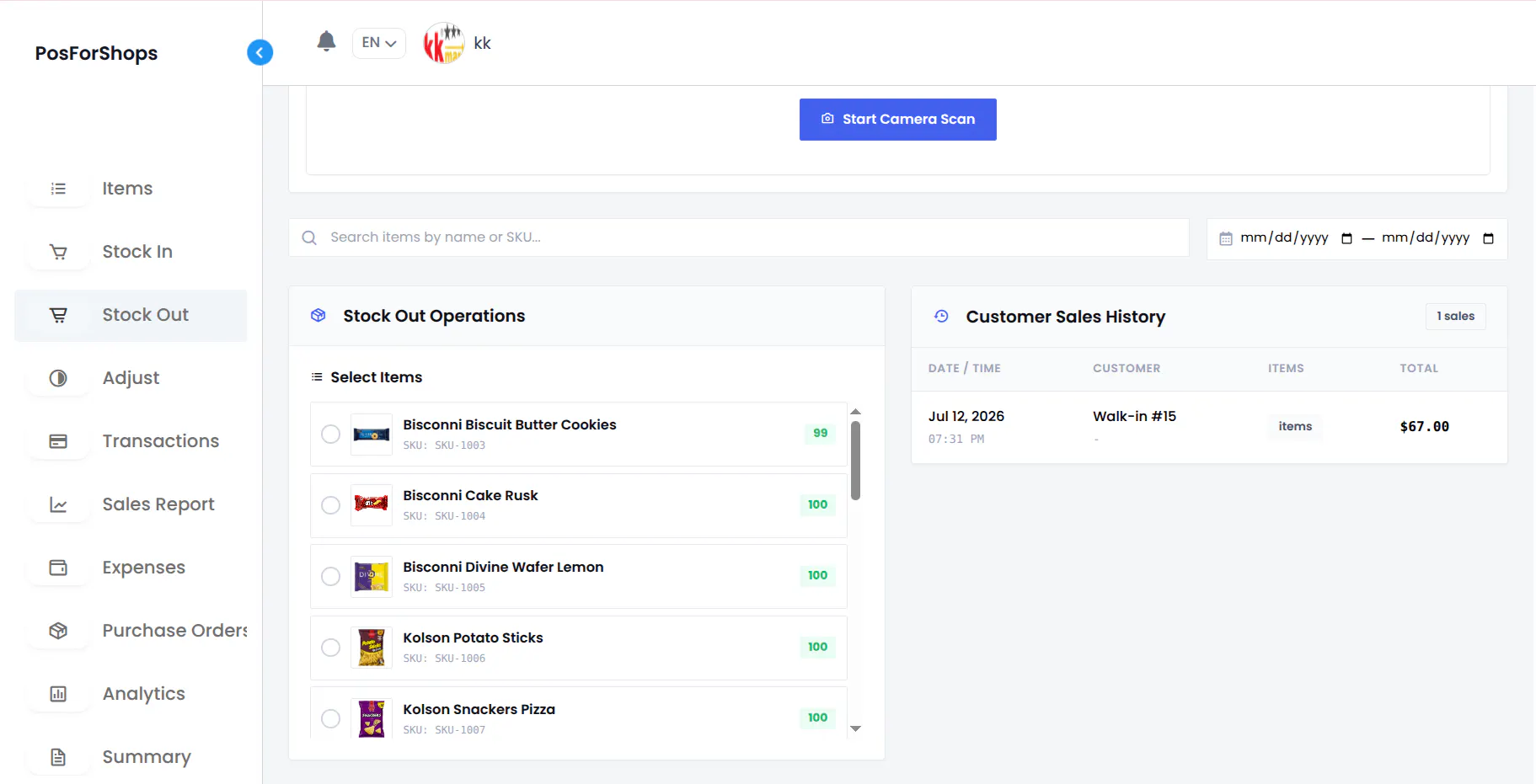Click the Stock Out cart icon

[x=58, y=315]
